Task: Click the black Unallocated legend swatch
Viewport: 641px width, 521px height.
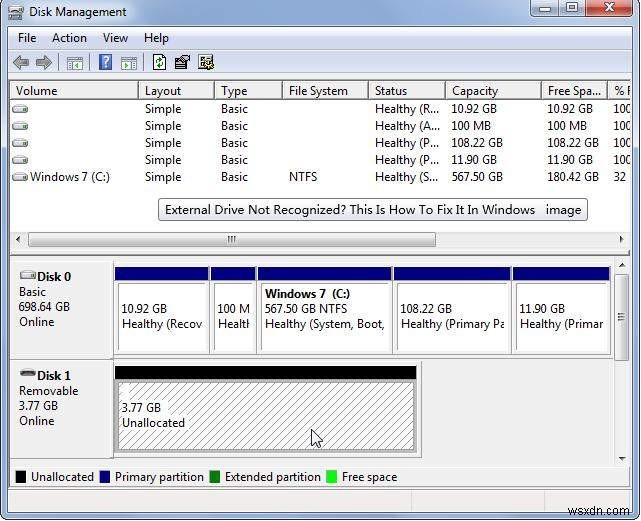Action: (21, 477)
